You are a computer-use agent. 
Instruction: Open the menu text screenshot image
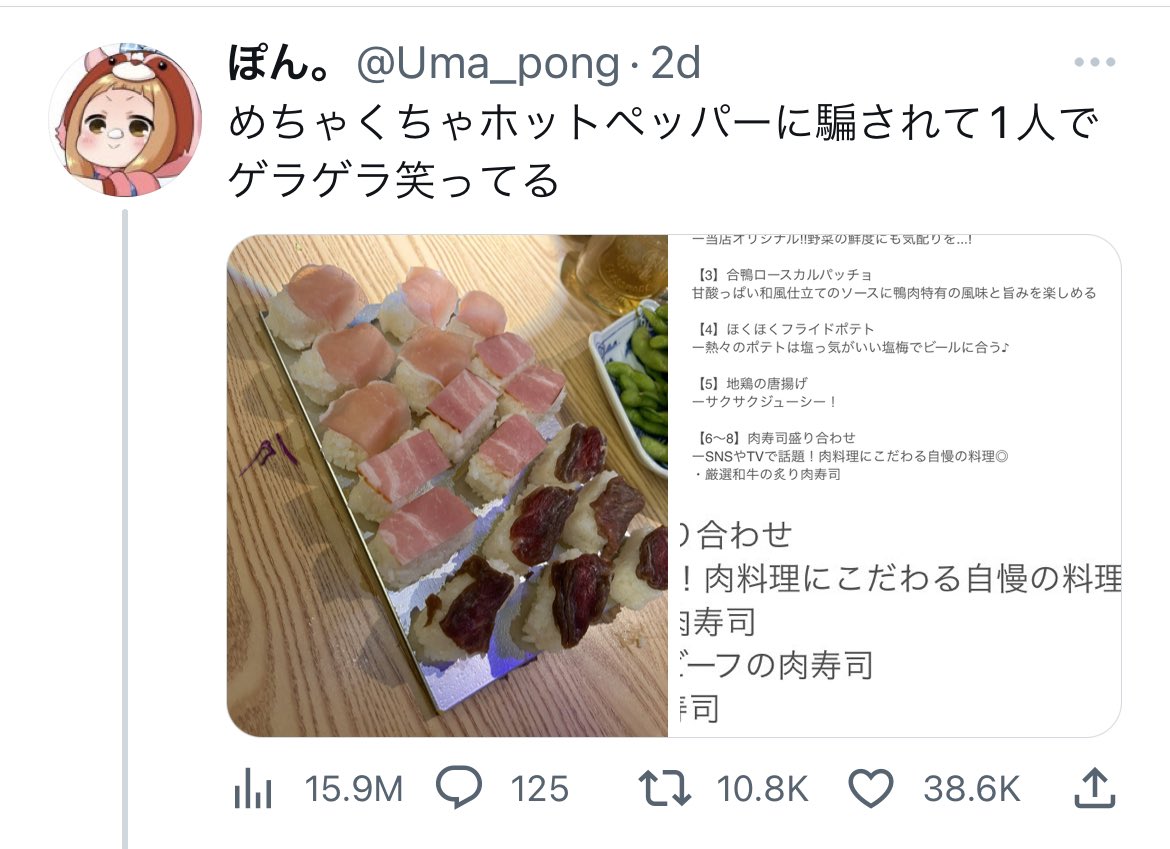[x=895, y=486]
